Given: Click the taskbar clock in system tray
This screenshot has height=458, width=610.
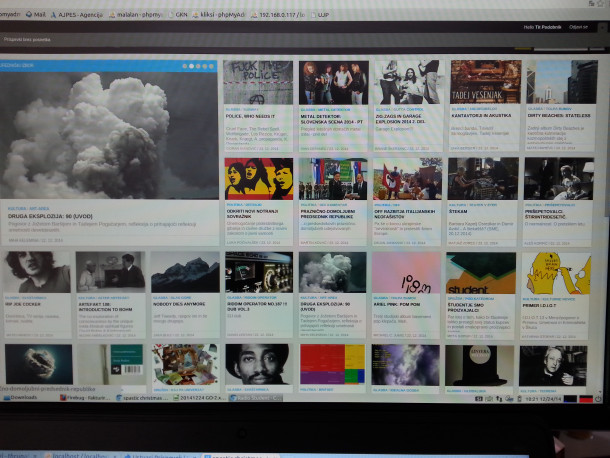Looking at the screenshot, I should (540, 398).
